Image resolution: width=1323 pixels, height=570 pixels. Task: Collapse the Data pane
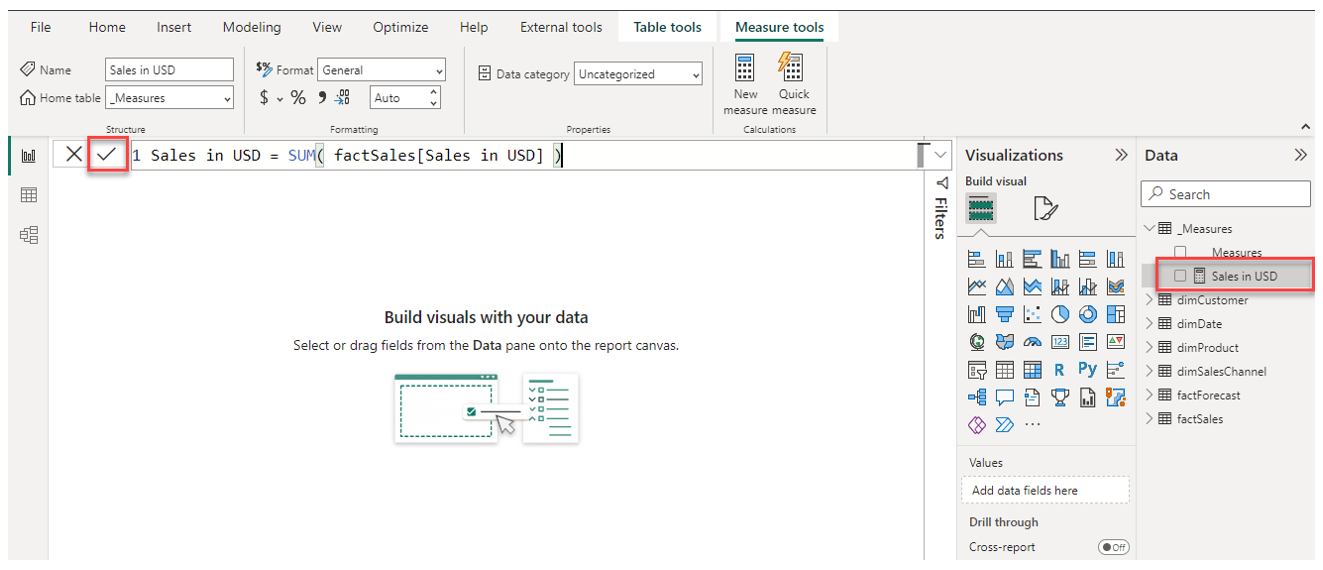pos(1300,155)
